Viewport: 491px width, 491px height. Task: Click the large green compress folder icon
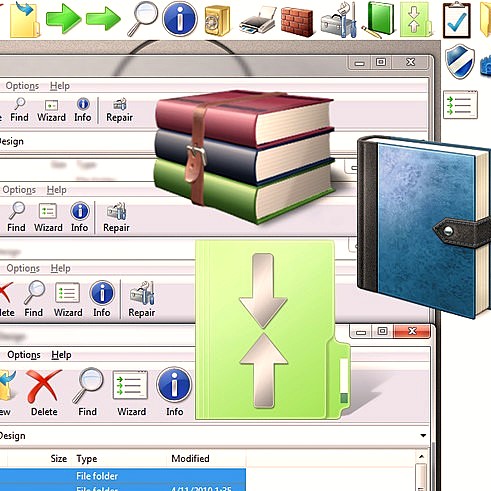(x=272, y=330)
